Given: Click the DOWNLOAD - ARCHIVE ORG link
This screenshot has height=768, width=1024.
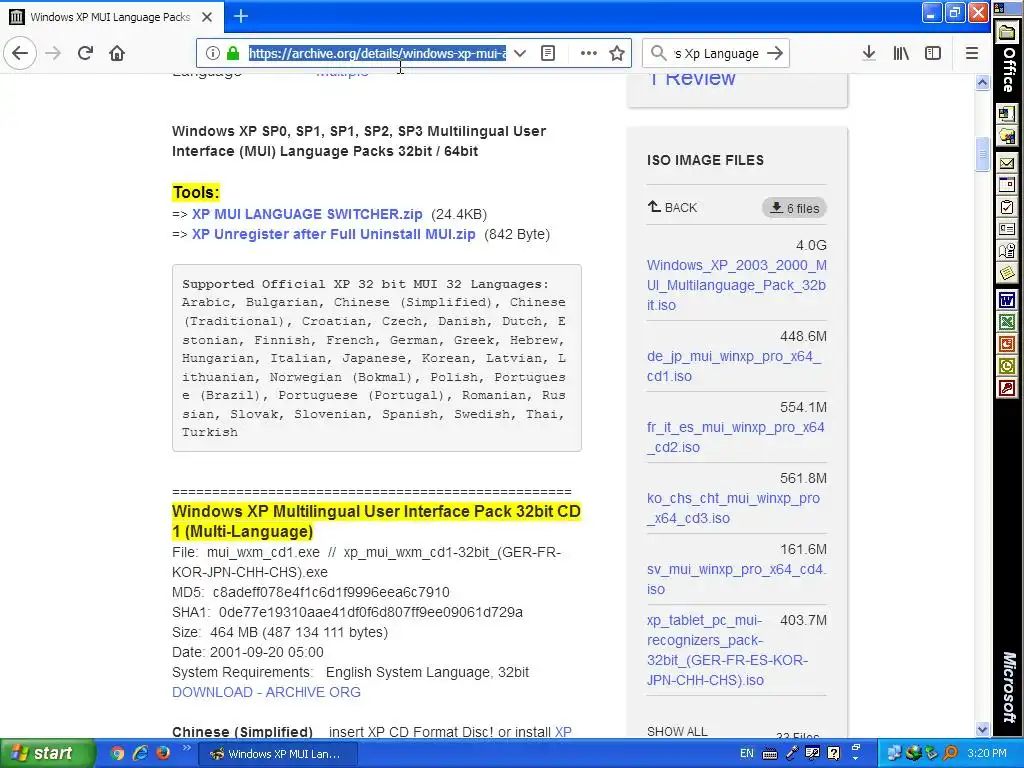Looking at the screenshot, I should point(266,692).
